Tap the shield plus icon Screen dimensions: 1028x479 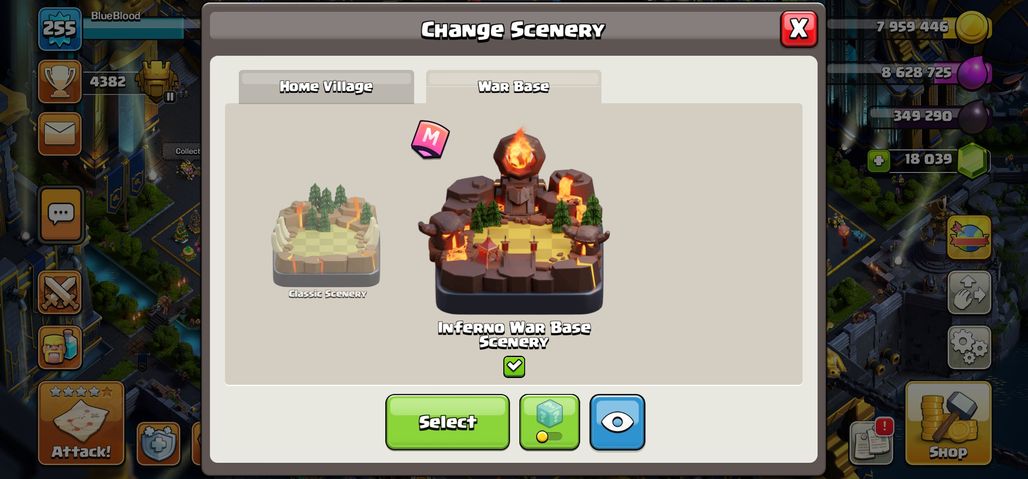point(159,444)
